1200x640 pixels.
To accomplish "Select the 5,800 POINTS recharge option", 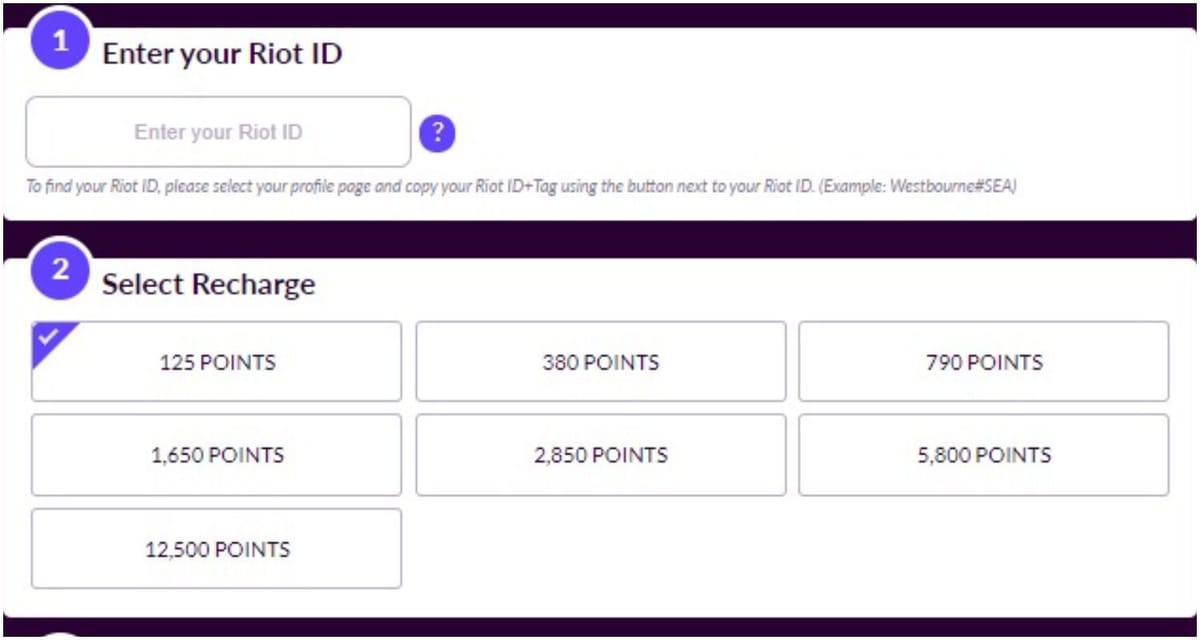I will coord(984,455).
